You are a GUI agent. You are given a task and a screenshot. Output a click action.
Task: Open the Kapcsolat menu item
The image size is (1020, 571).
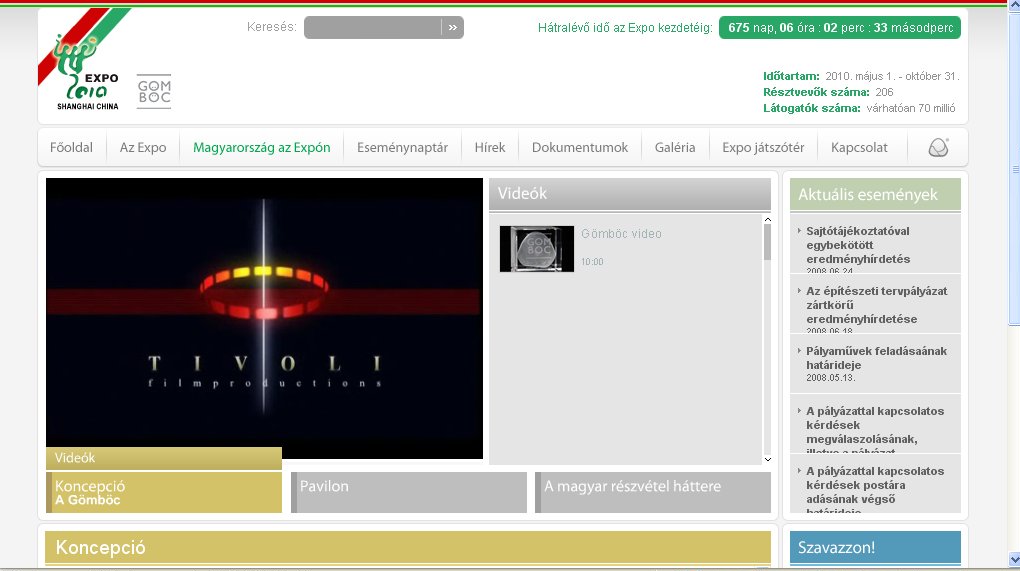[859, 148]
